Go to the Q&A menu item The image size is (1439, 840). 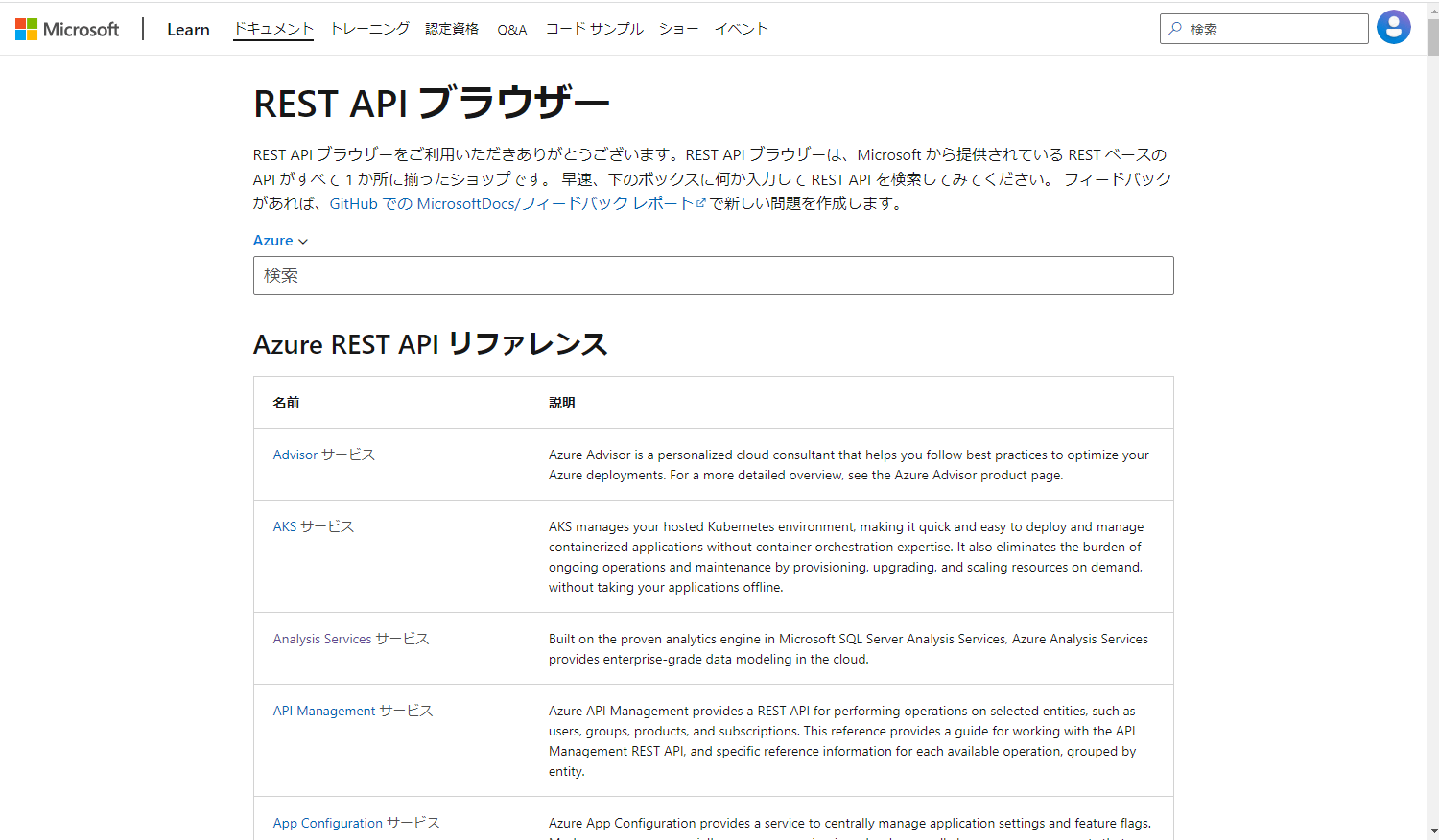[512, 30]
